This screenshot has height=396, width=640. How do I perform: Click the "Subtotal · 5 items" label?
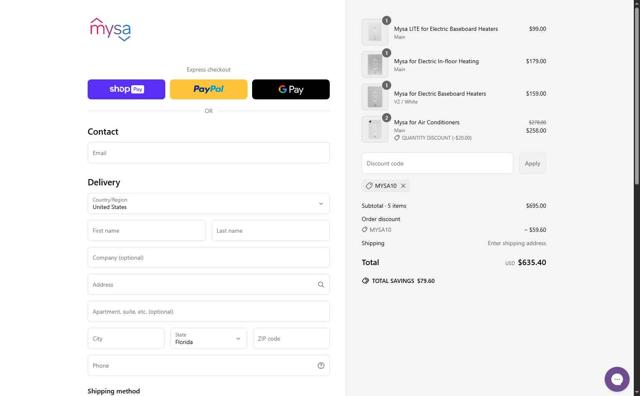tap(384, 206)
